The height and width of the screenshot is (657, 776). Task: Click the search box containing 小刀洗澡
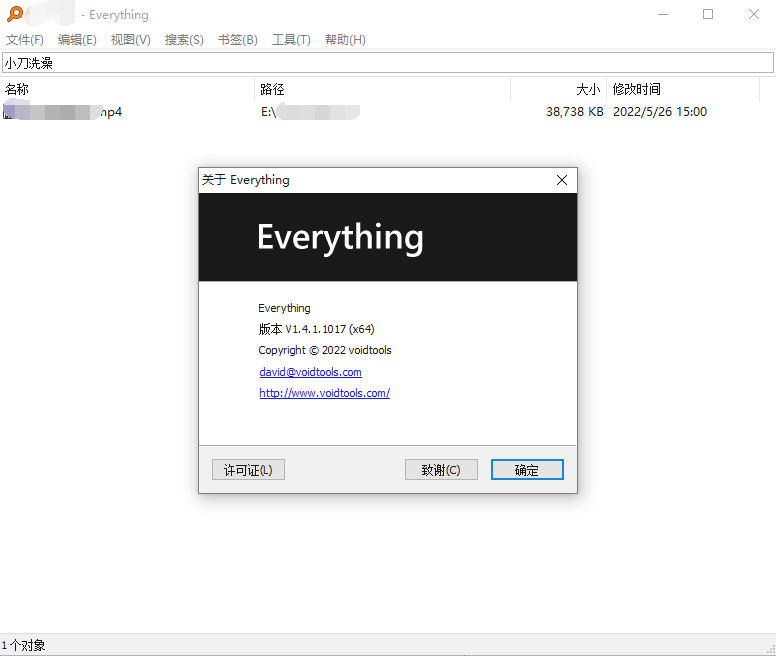tap(387, 63)
